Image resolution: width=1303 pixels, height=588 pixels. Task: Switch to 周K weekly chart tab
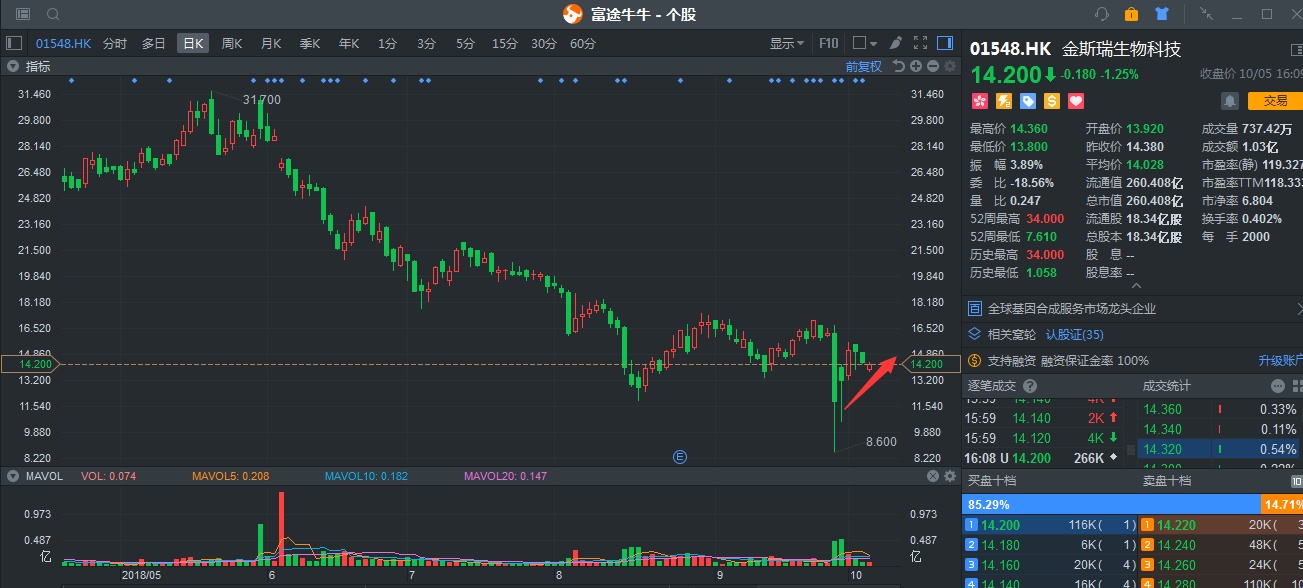(232, 43)
